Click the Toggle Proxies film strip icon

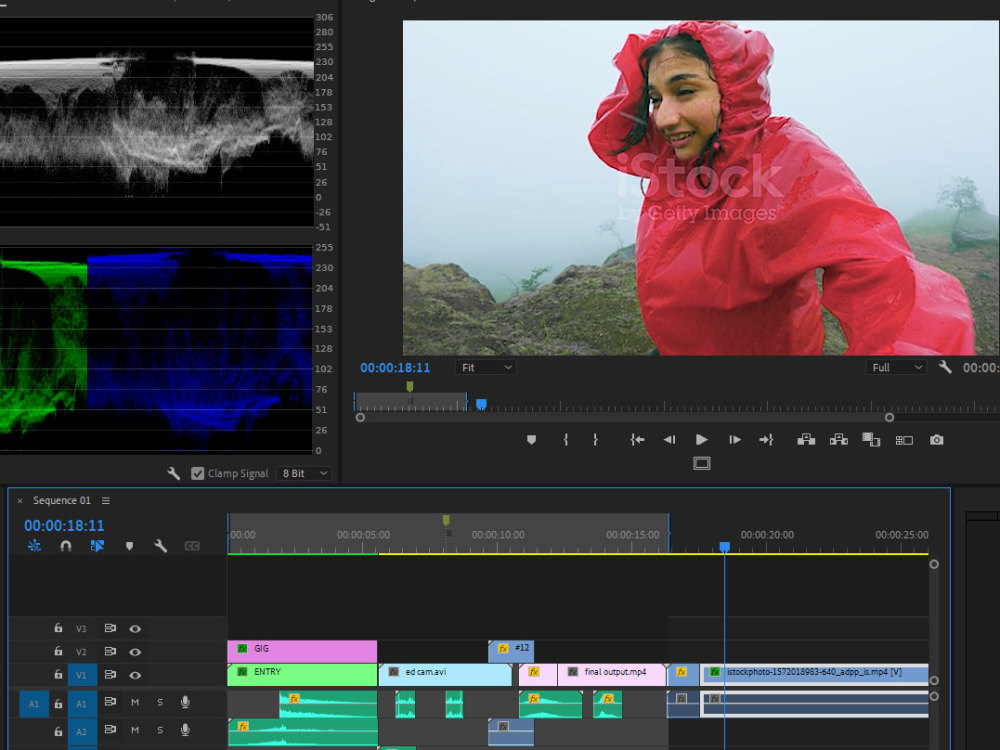[871, 439]
